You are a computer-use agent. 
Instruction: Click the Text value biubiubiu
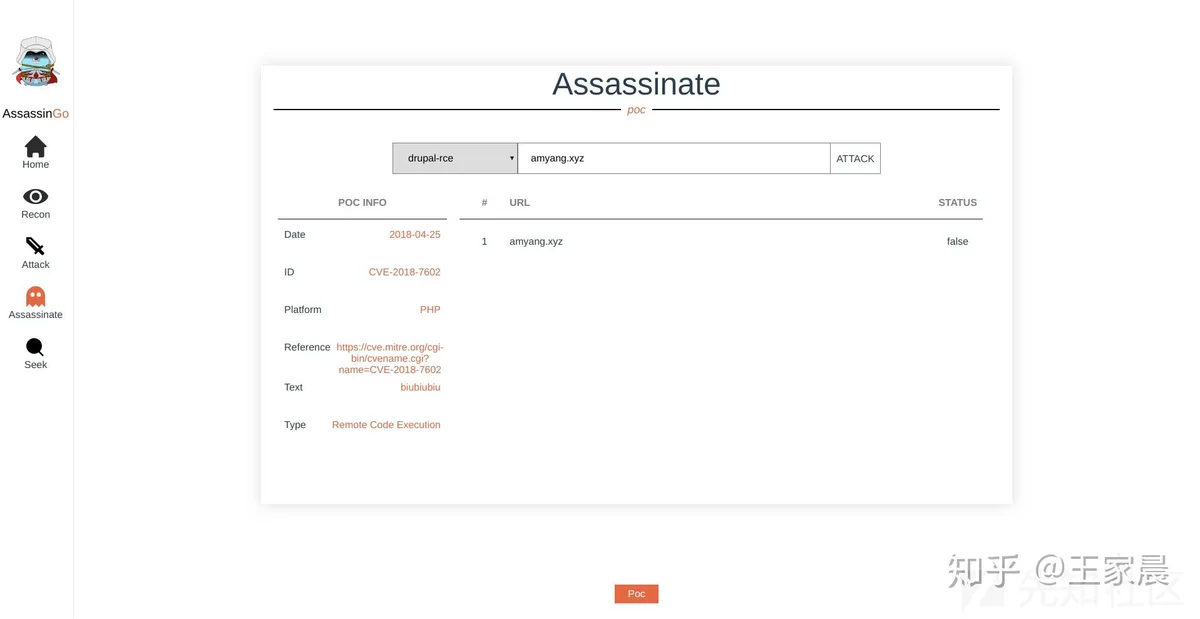420,387
